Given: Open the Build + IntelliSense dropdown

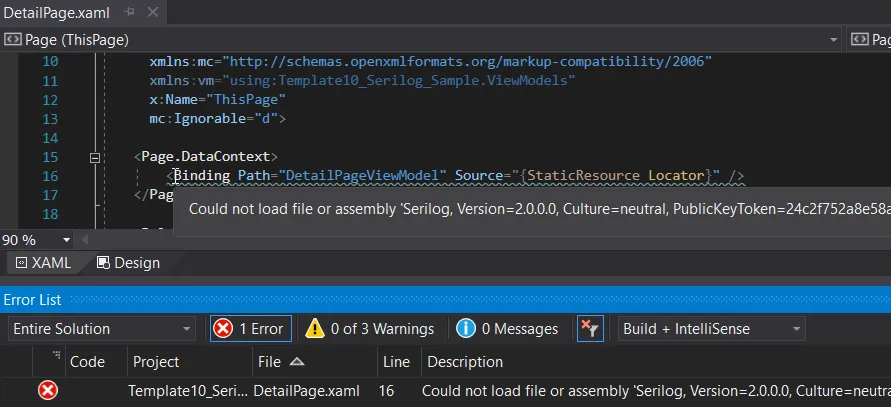Looking at the screenshot, I should tap(711, 329).
